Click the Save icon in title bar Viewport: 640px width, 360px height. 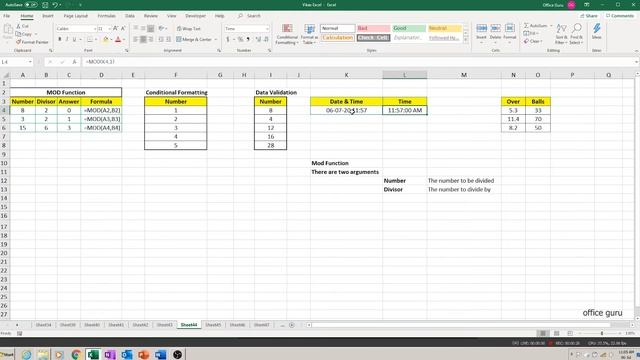pyautogui.click(x=45, y=5)
